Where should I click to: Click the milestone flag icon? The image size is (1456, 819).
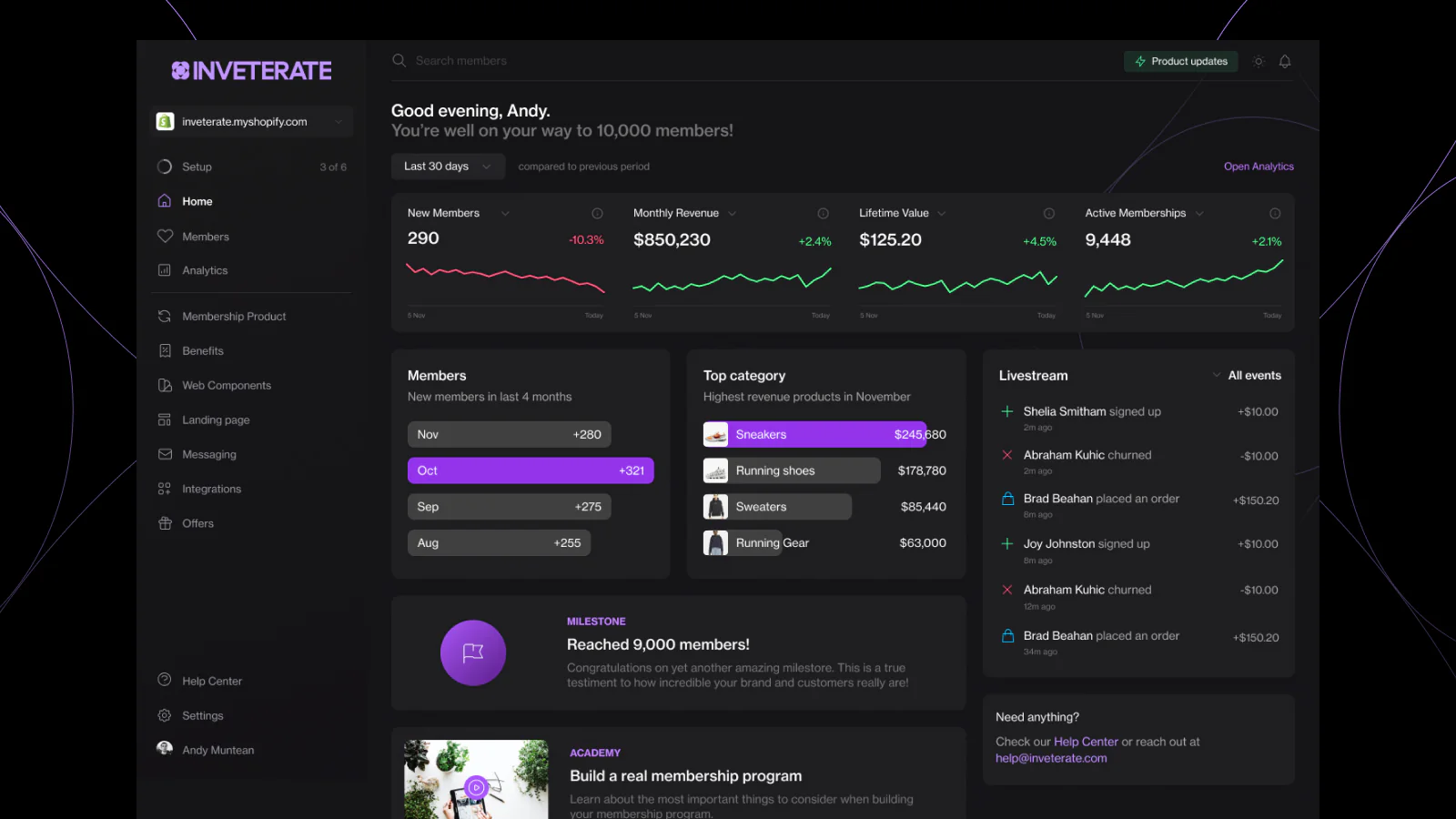[x=473, y=652]
